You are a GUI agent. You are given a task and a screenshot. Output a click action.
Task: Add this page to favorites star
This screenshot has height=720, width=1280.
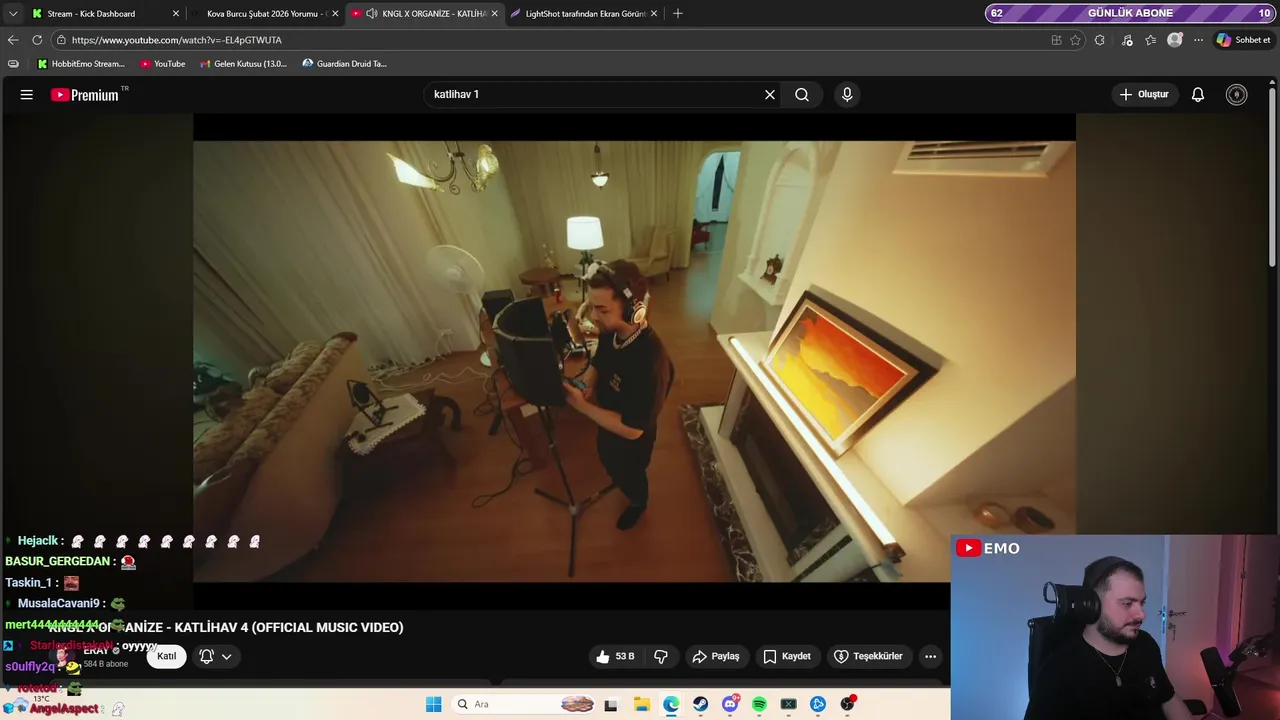1076,40
